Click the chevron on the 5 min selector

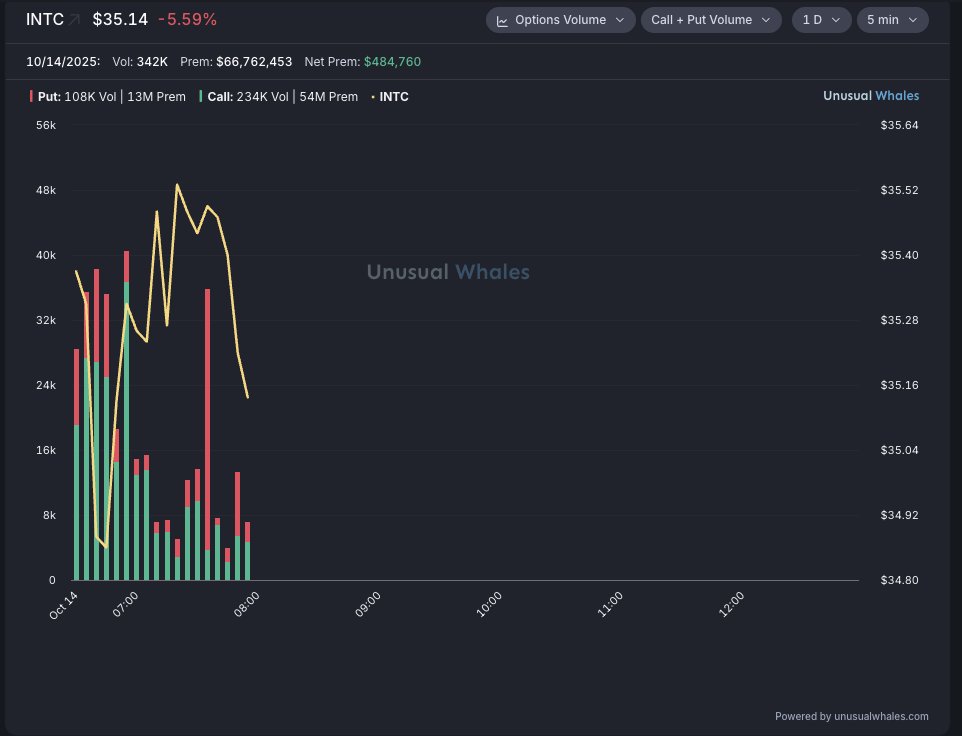914,20
